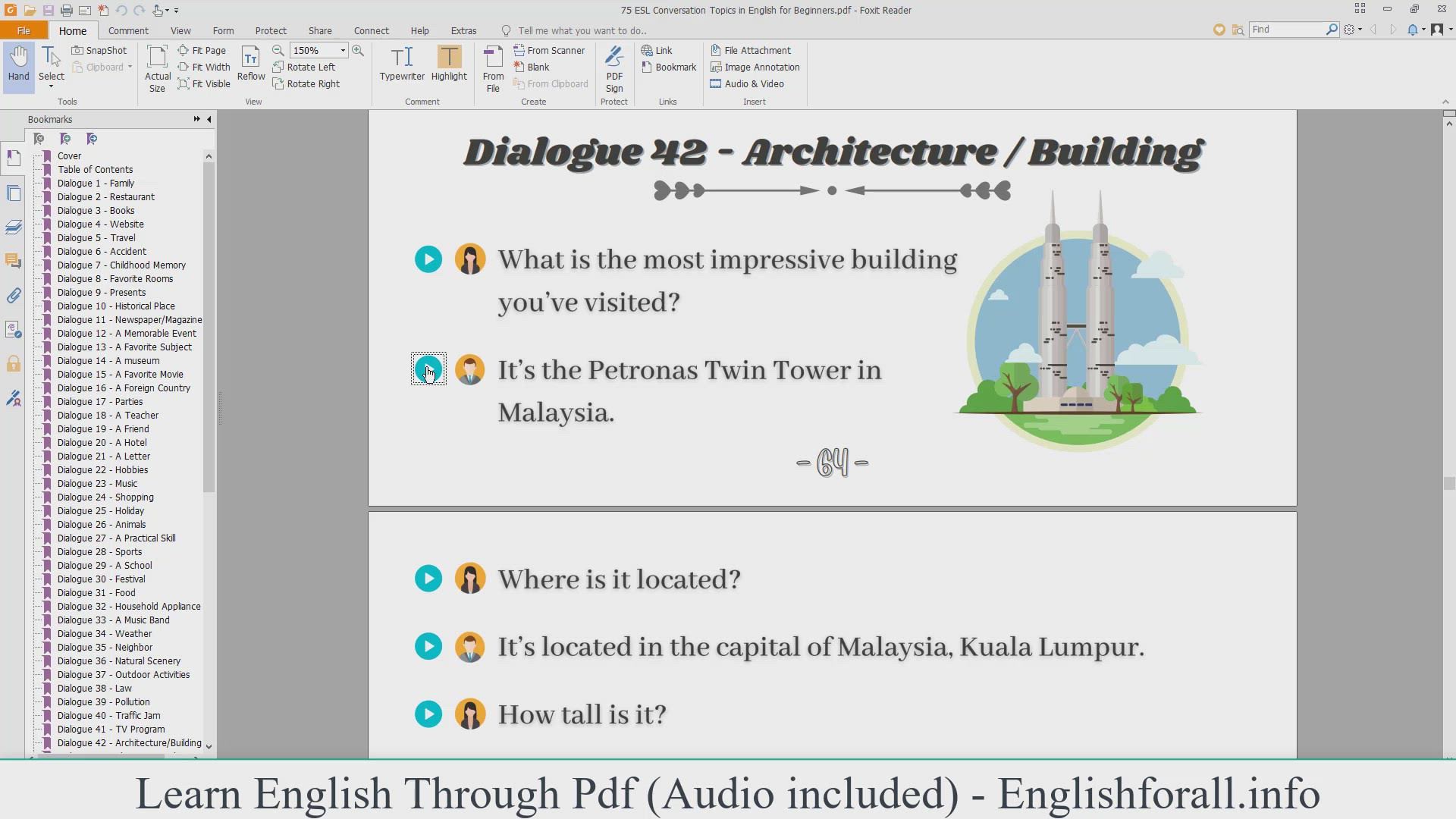Go to bookmark Dialogue 36 - Natural Scenery

pos(118,661)
